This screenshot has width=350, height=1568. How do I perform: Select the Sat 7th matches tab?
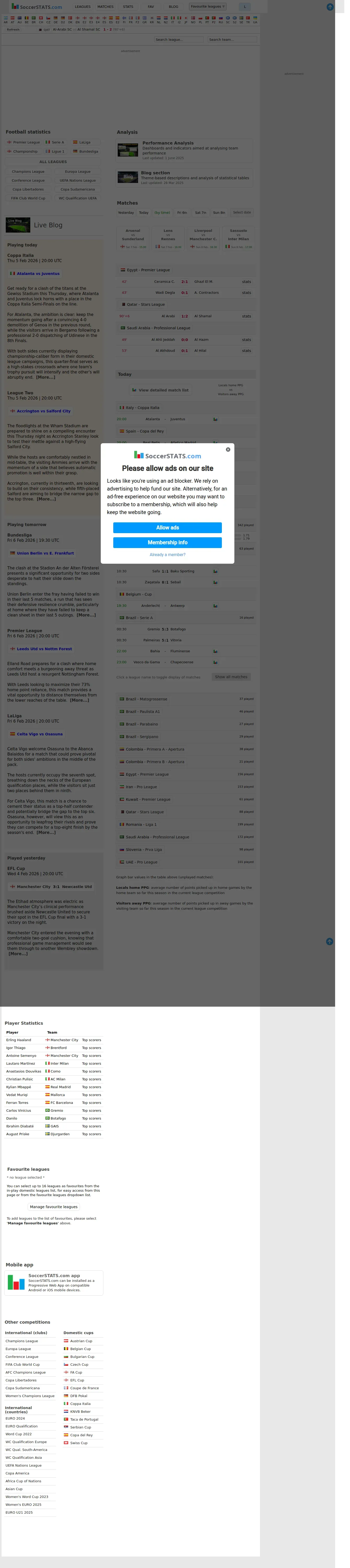click(x=200, y=213)
